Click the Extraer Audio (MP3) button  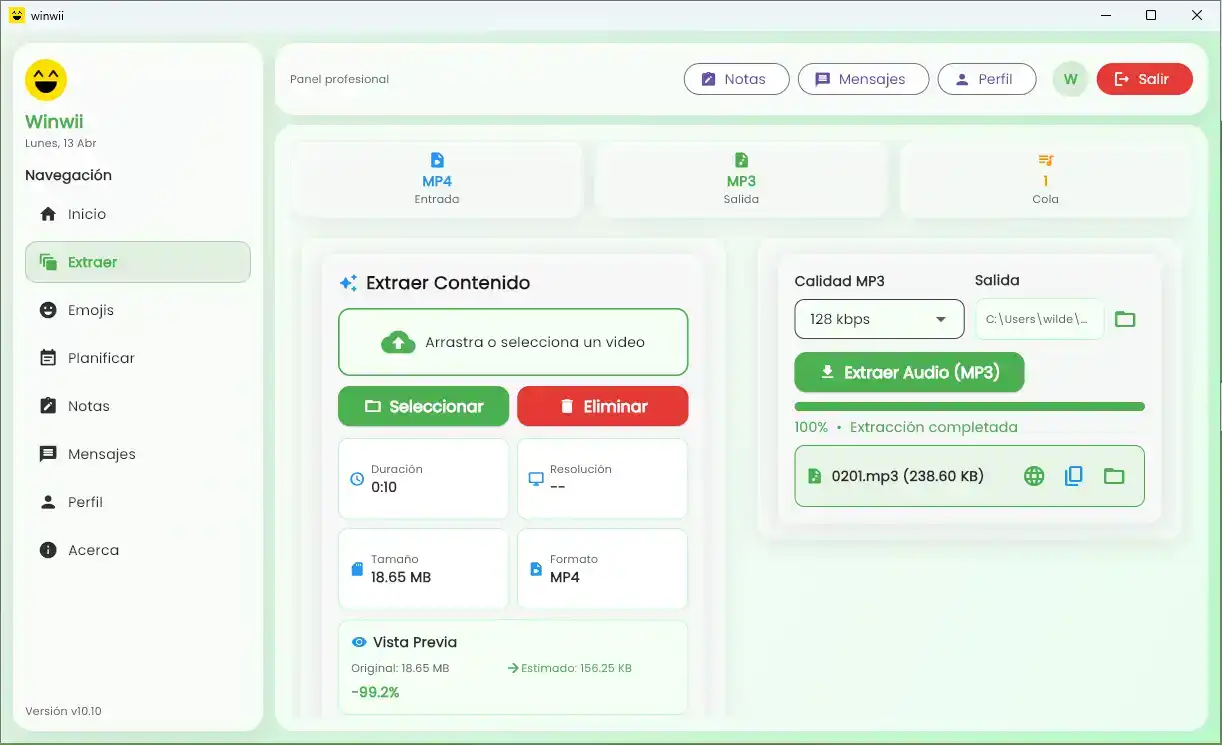click(909, 372)
